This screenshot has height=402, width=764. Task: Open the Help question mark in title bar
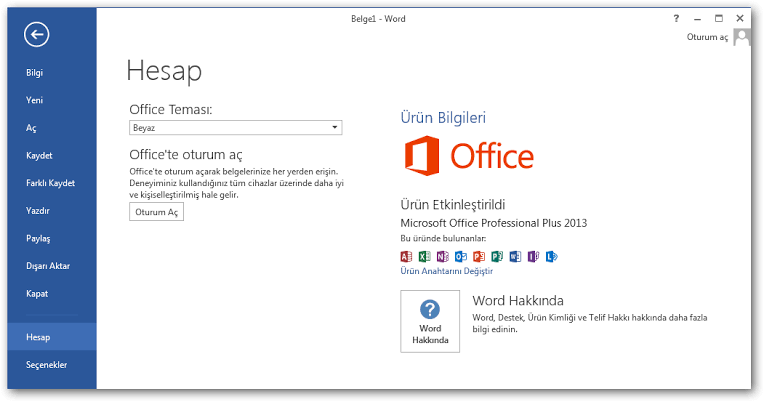click(676, 18)
